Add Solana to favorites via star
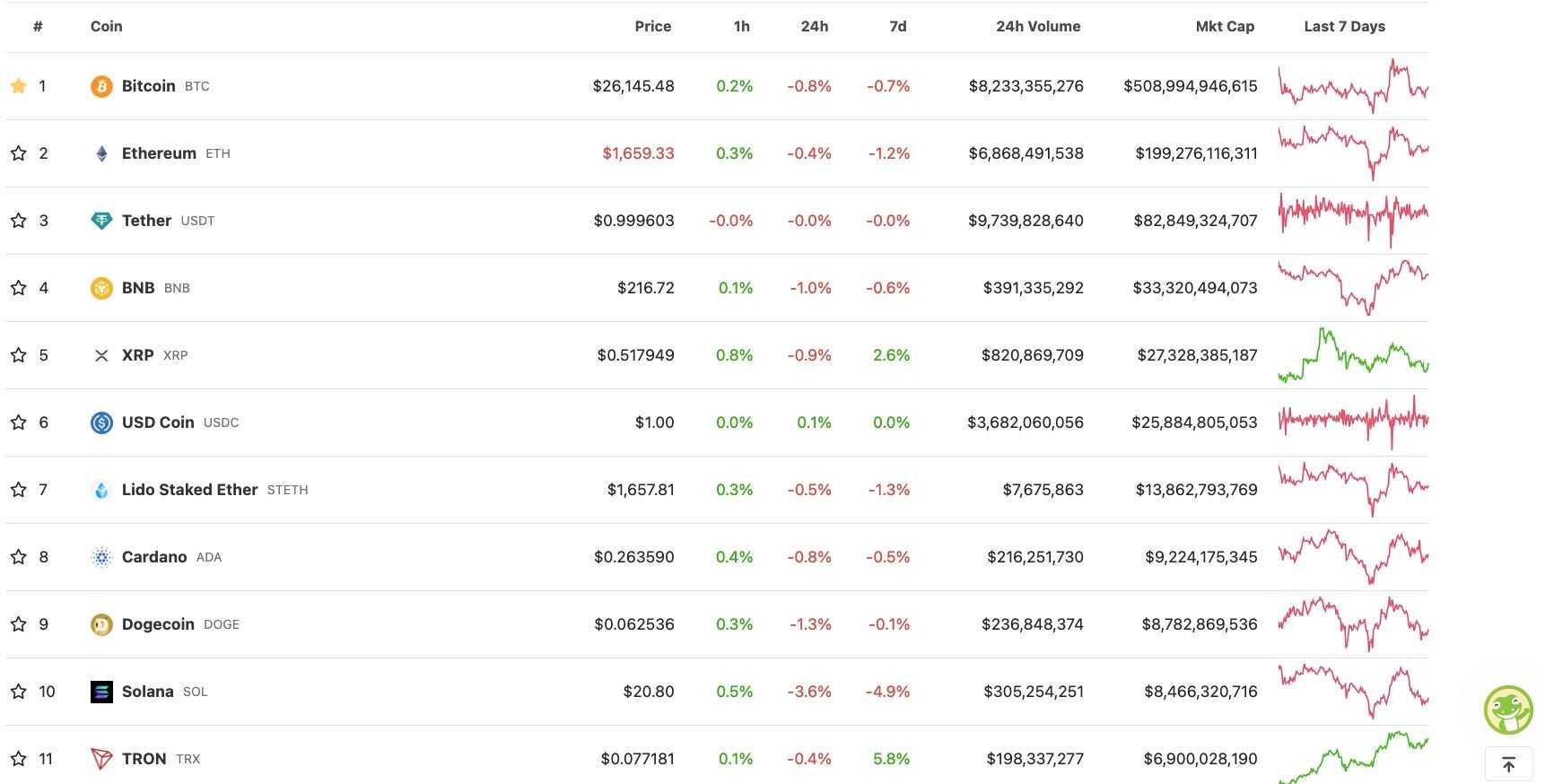Screen dimensions: 1545x784 18,691
